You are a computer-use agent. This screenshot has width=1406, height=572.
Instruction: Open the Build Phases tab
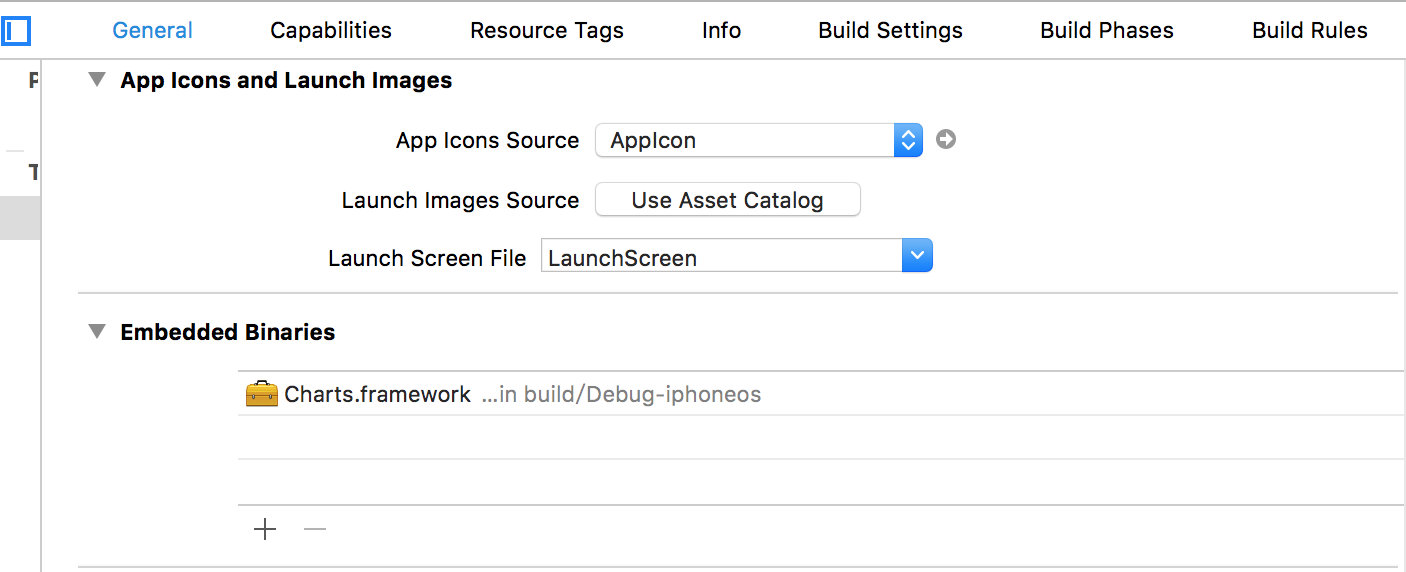1107,31
